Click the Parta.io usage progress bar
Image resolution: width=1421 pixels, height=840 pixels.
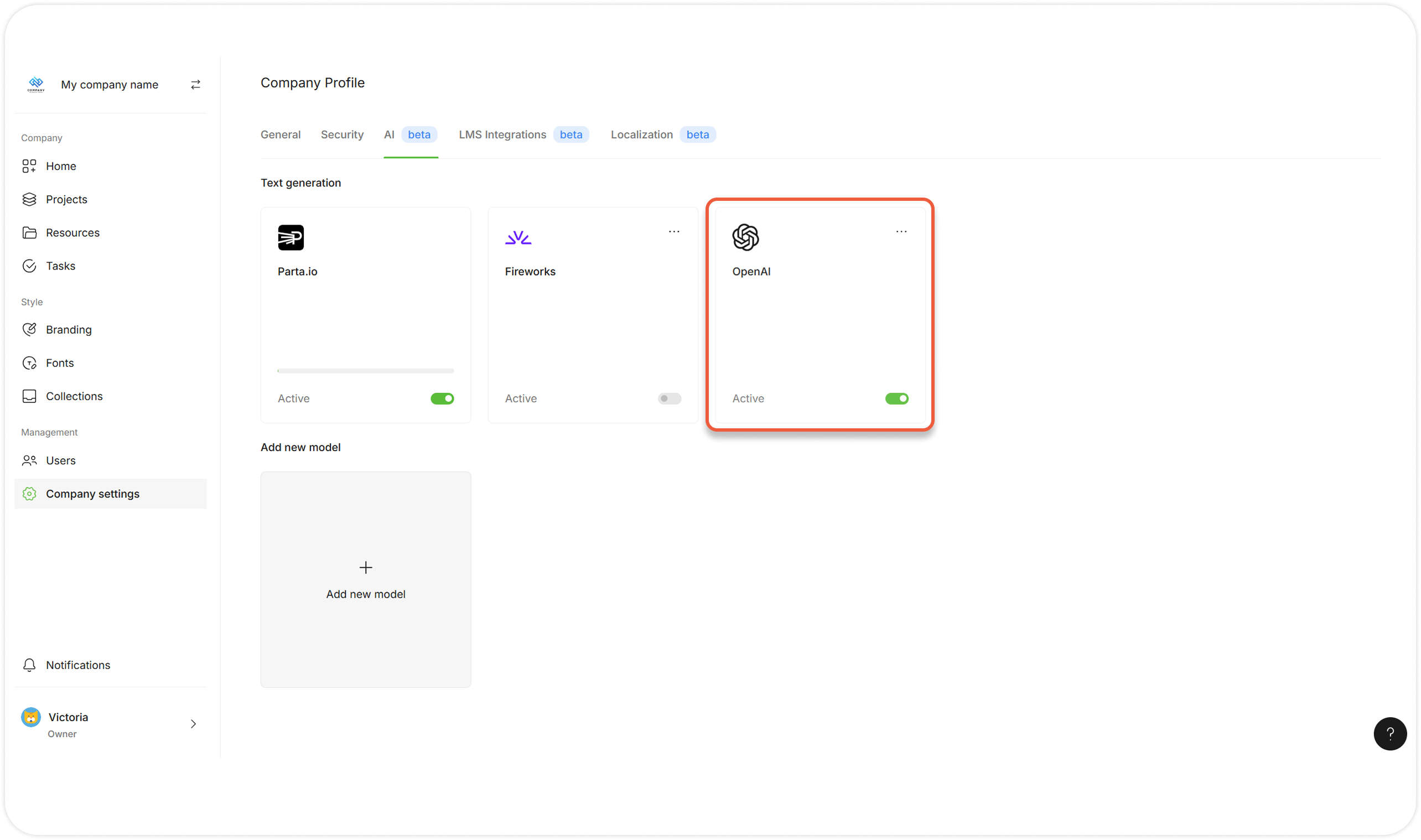(x=366, y=371)
